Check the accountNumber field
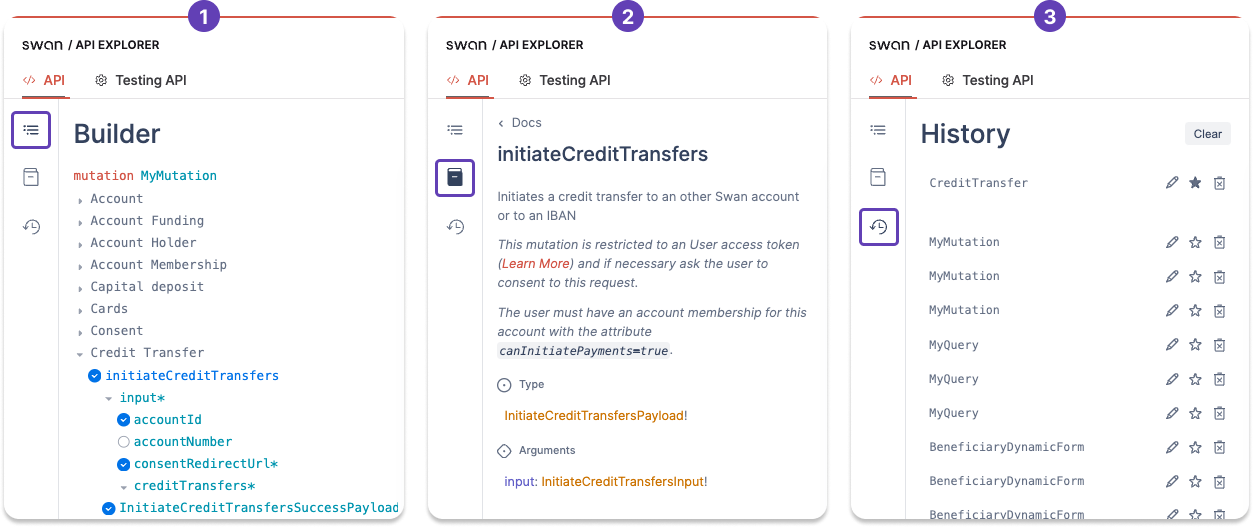The image size is (1253, 527). tap(124, 442)
